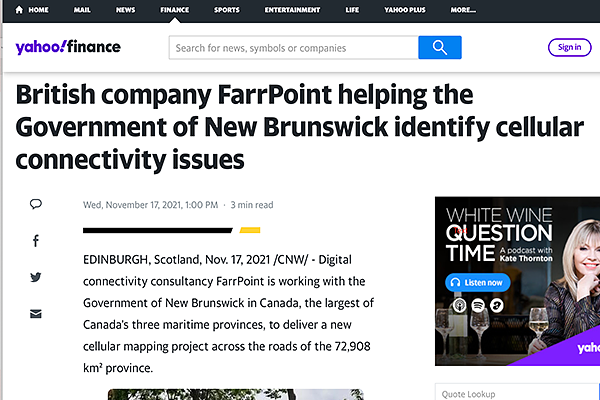Image resolution: width=600 pixels, height=400 pixels.
Task: Click the EDINBURGH, Scotland dateline paragraph
Action: pyautogui.click(x=228, y=313)
